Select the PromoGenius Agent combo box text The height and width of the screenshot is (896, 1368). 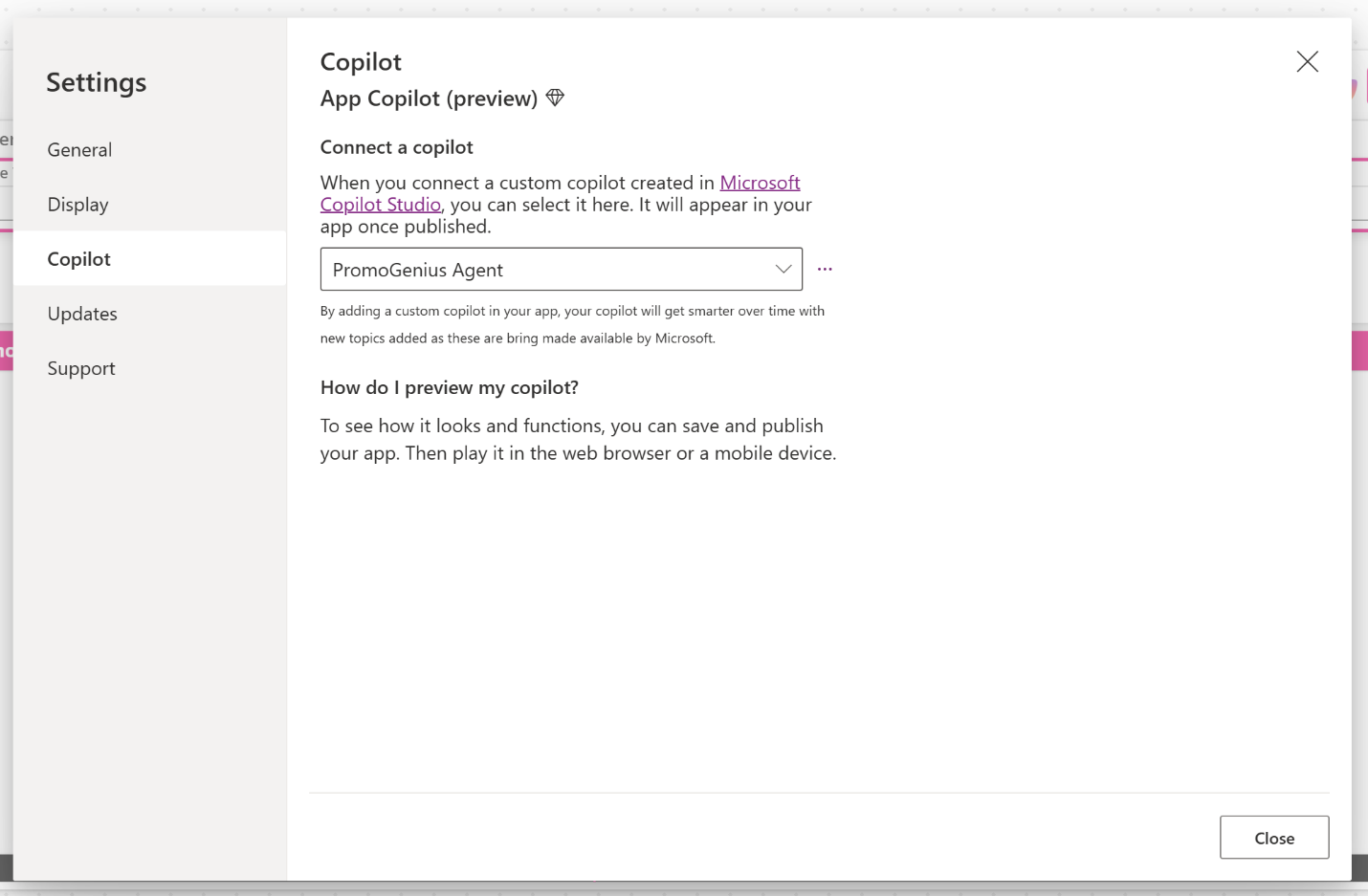tap(418, 271)
